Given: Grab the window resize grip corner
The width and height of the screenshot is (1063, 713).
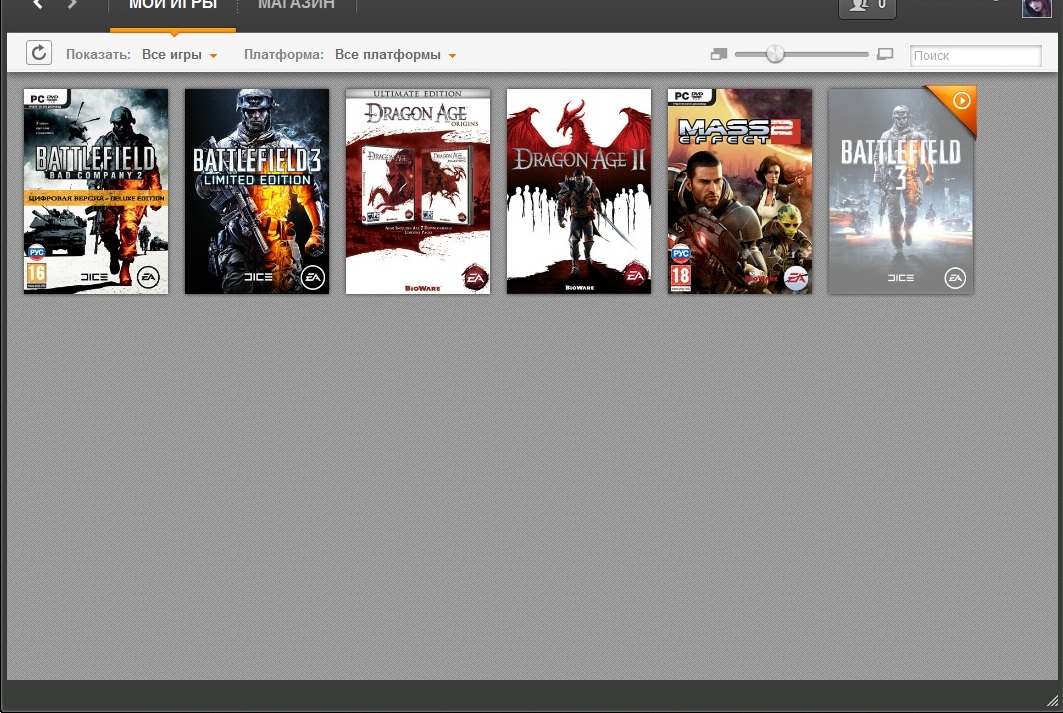Looking at the screenshot, I should coord(1053,700).
